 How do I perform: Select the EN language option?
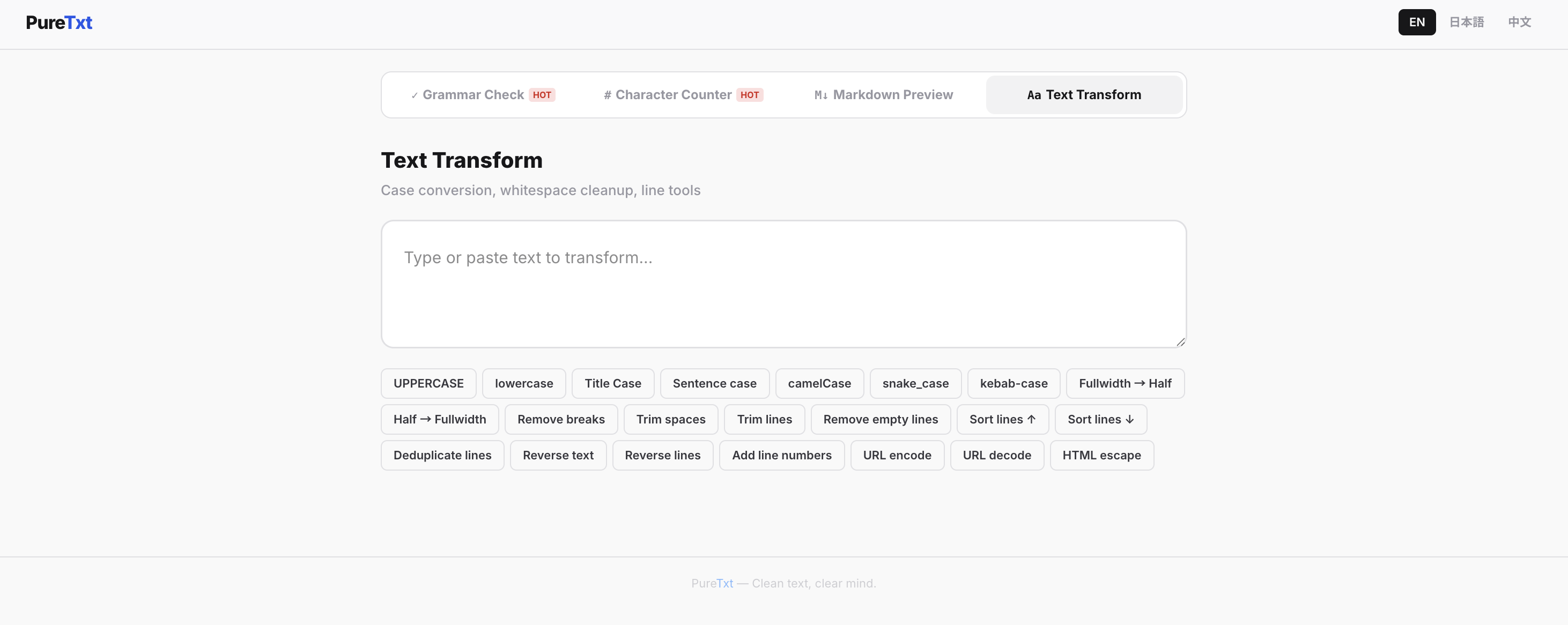(x=1416, y=23)
